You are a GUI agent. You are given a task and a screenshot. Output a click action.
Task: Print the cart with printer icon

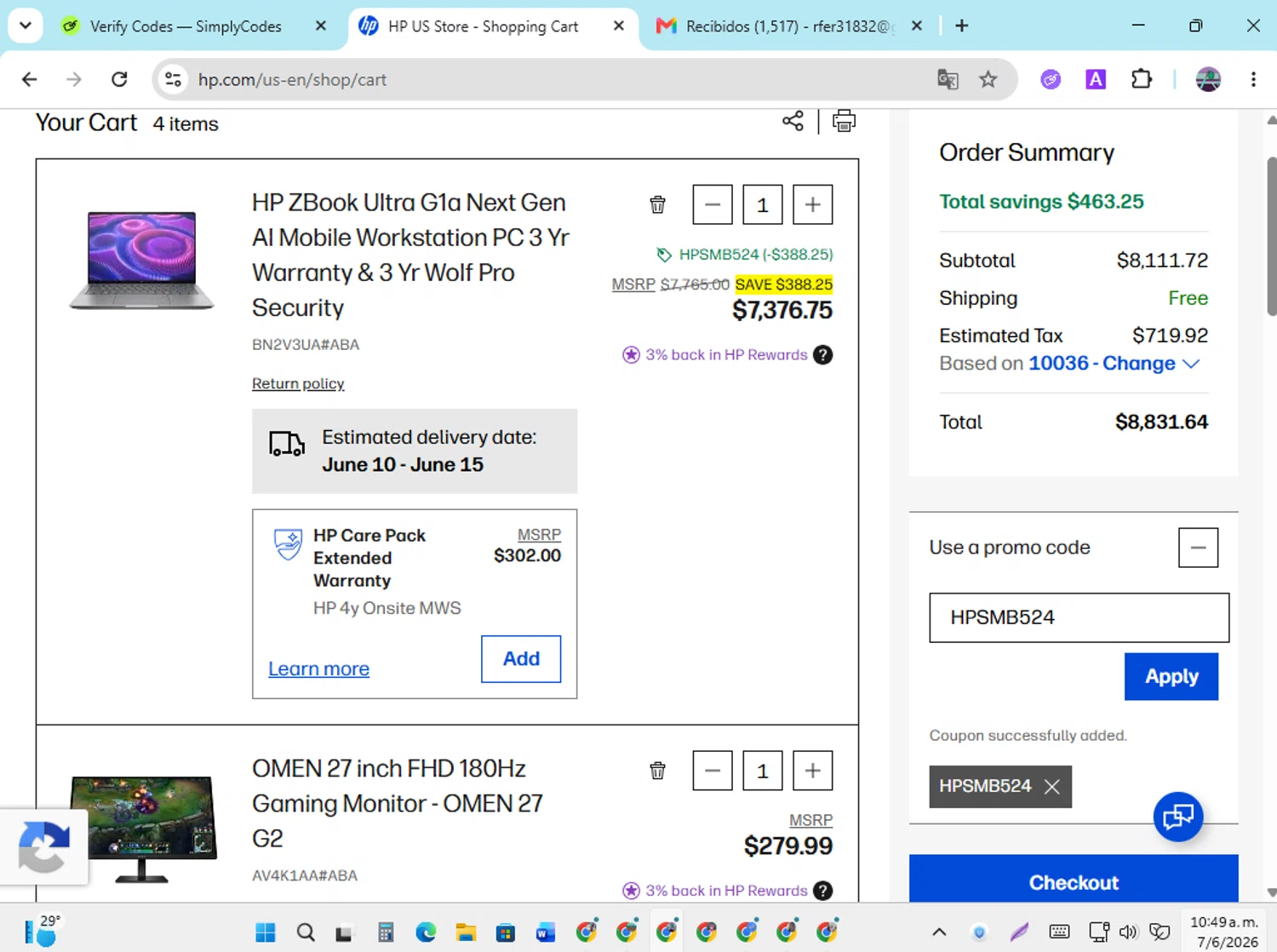pyautogui.click(x=844, y=122)
